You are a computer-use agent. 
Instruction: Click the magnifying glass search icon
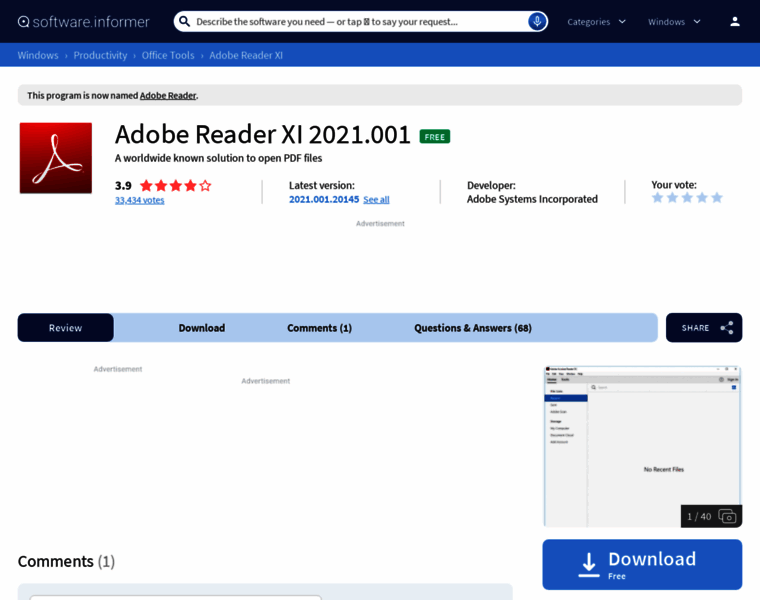pyautogui.click(x=184, y=21)
